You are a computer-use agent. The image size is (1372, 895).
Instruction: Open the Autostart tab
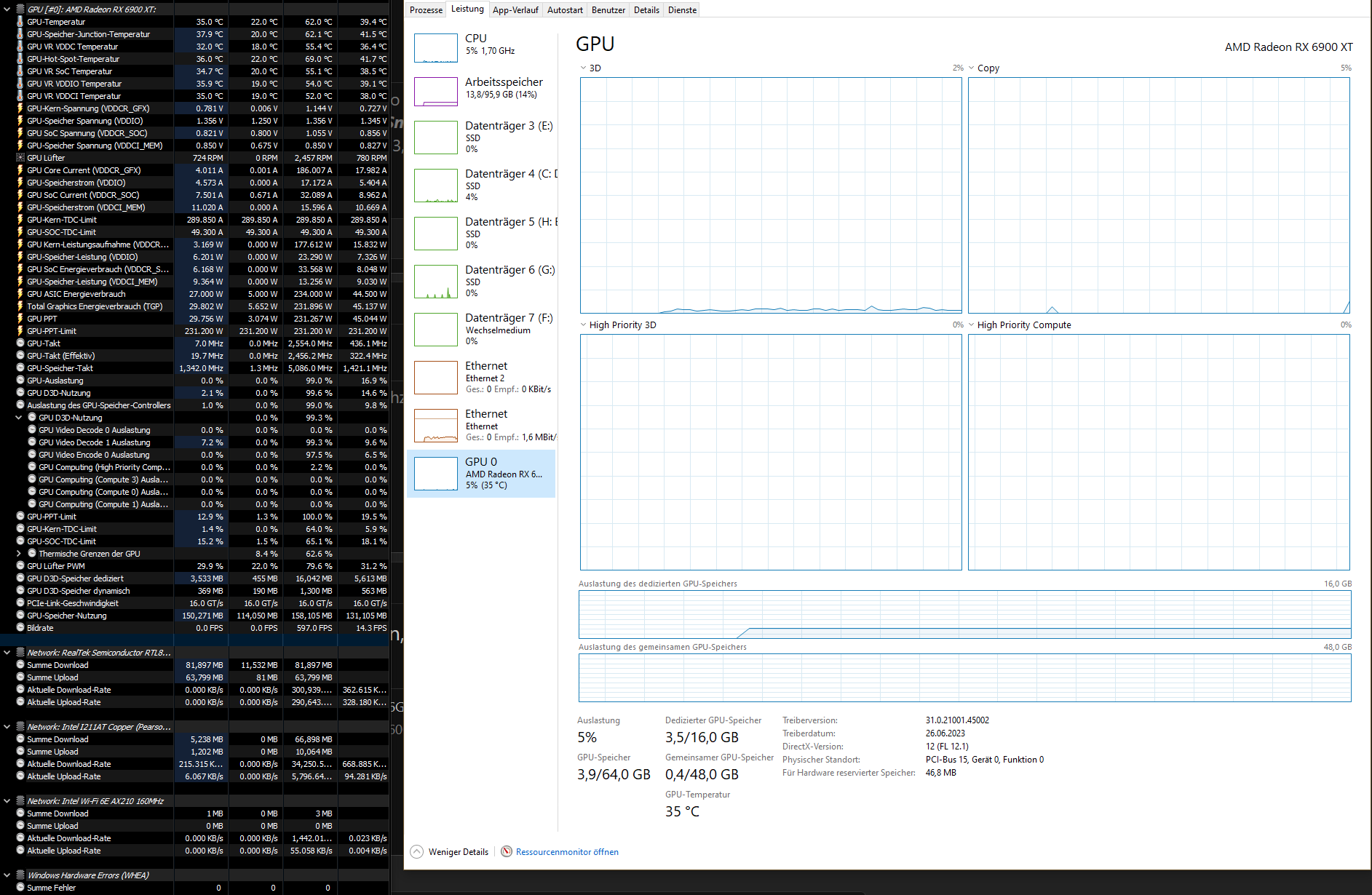click(x=565, y=10)
